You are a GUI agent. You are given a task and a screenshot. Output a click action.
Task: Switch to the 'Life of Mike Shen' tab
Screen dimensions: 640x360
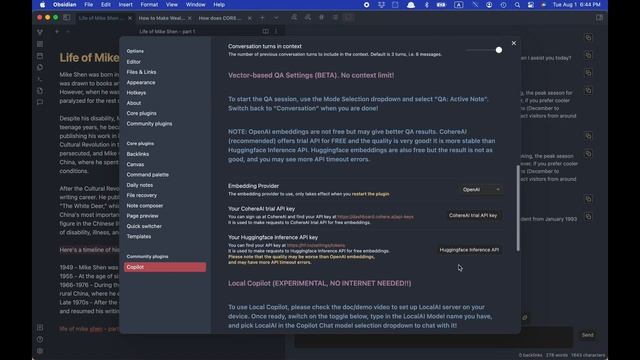click(x=101, y=18)
